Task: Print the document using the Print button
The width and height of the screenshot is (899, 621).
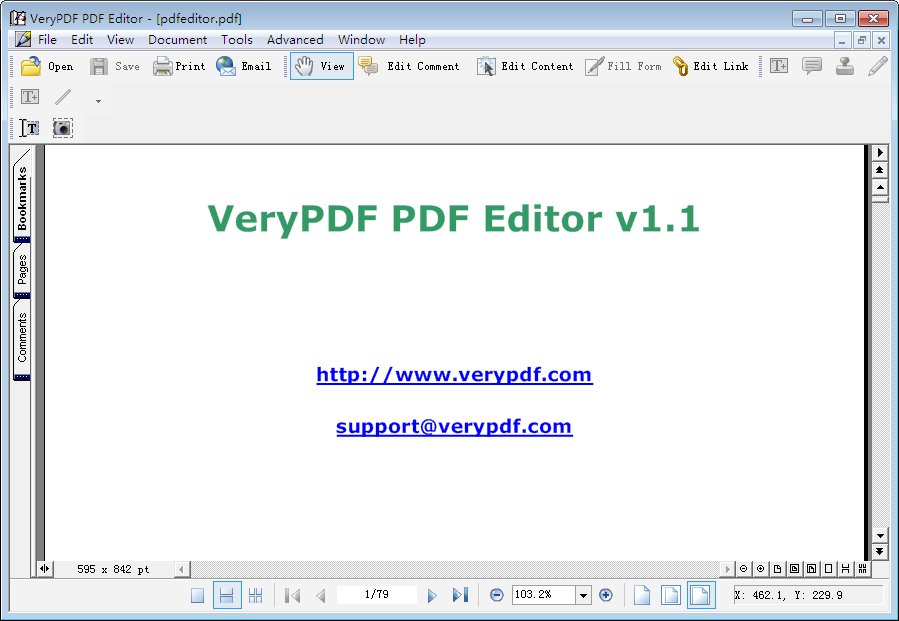Action: [x=179, y=67]
